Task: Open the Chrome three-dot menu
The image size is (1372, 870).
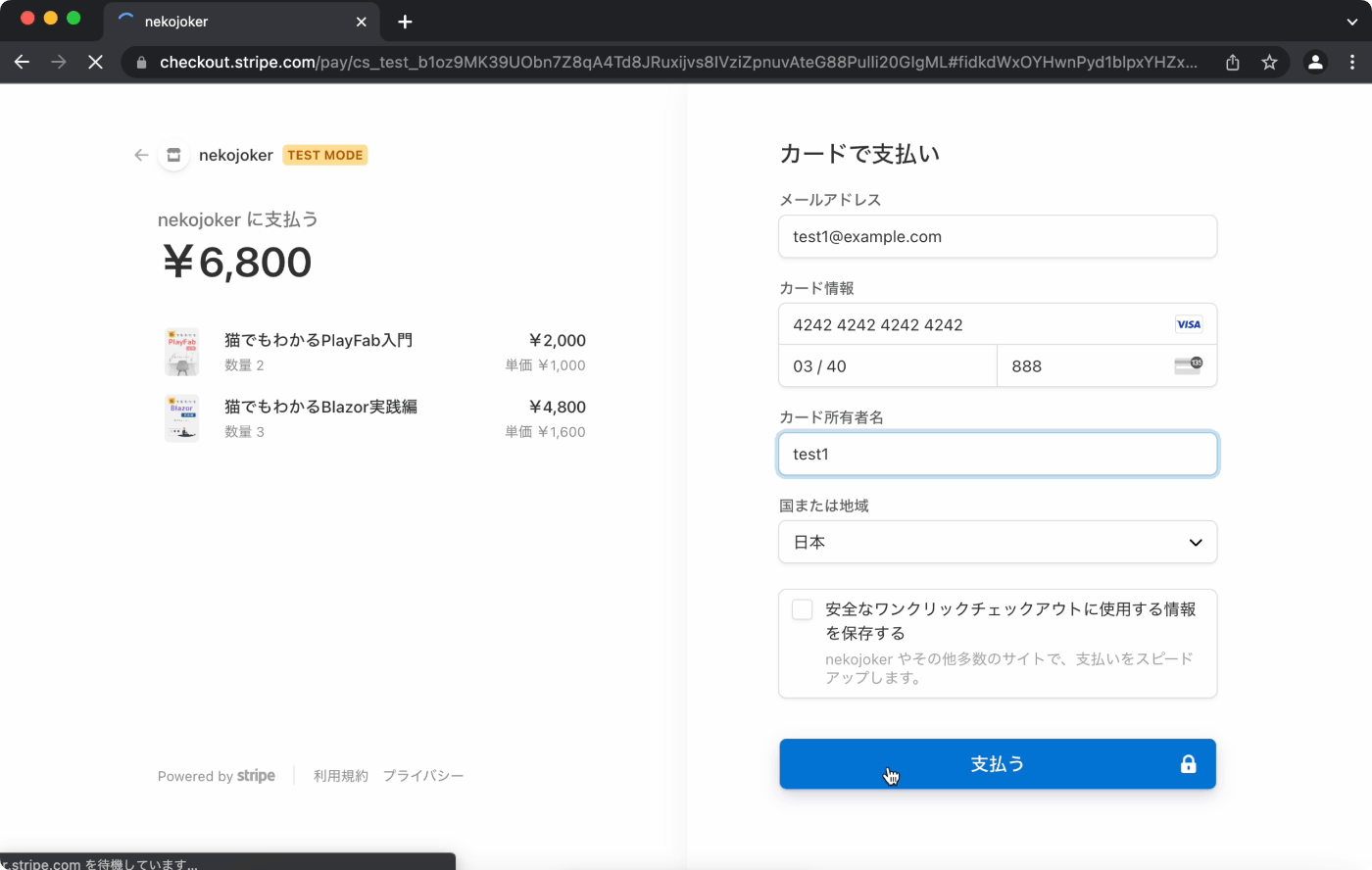Action: click(x=1352, y=62)
